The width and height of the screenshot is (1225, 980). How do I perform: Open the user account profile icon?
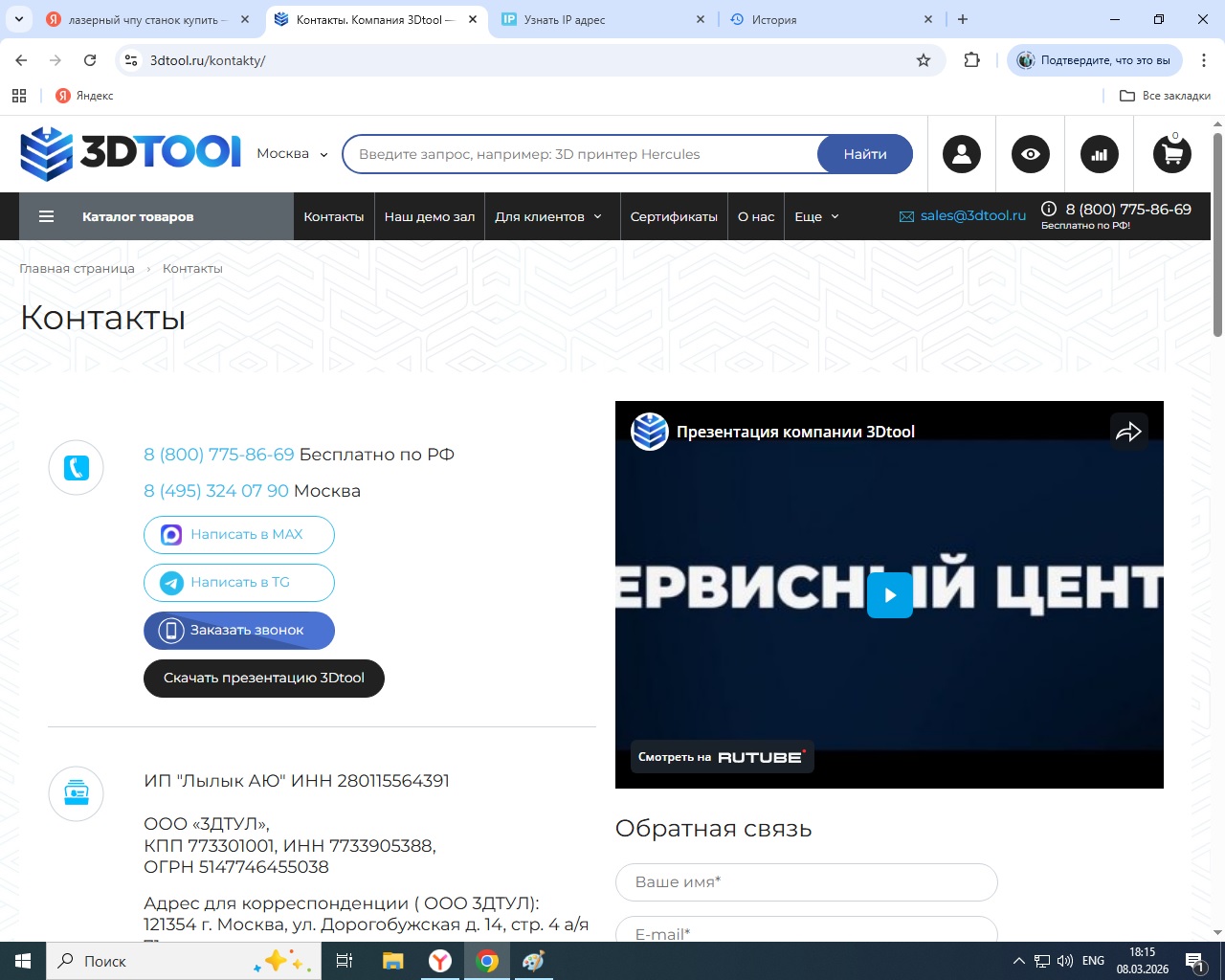[962, 154]
